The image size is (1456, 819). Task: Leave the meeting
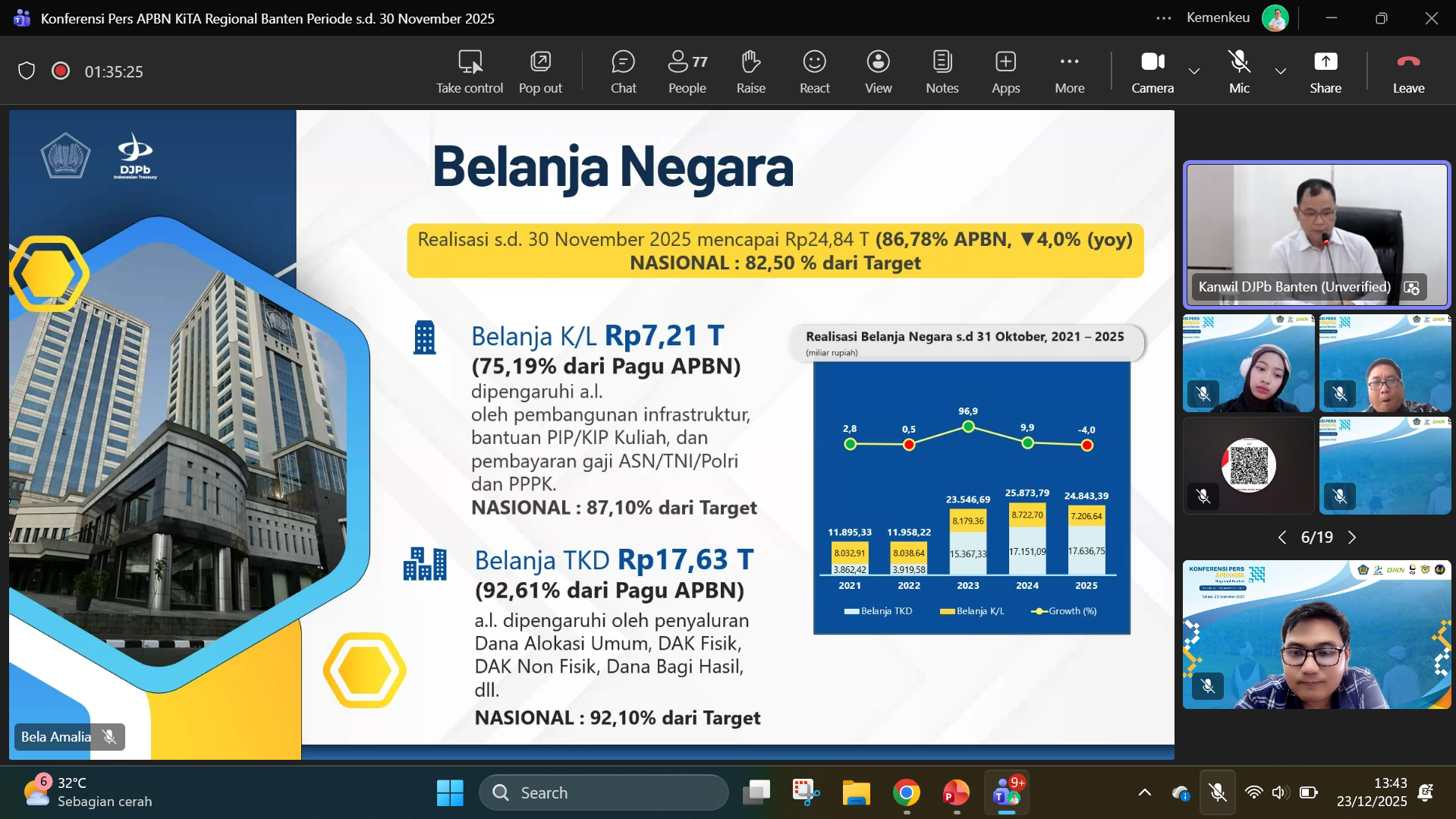coord(1407,71)
